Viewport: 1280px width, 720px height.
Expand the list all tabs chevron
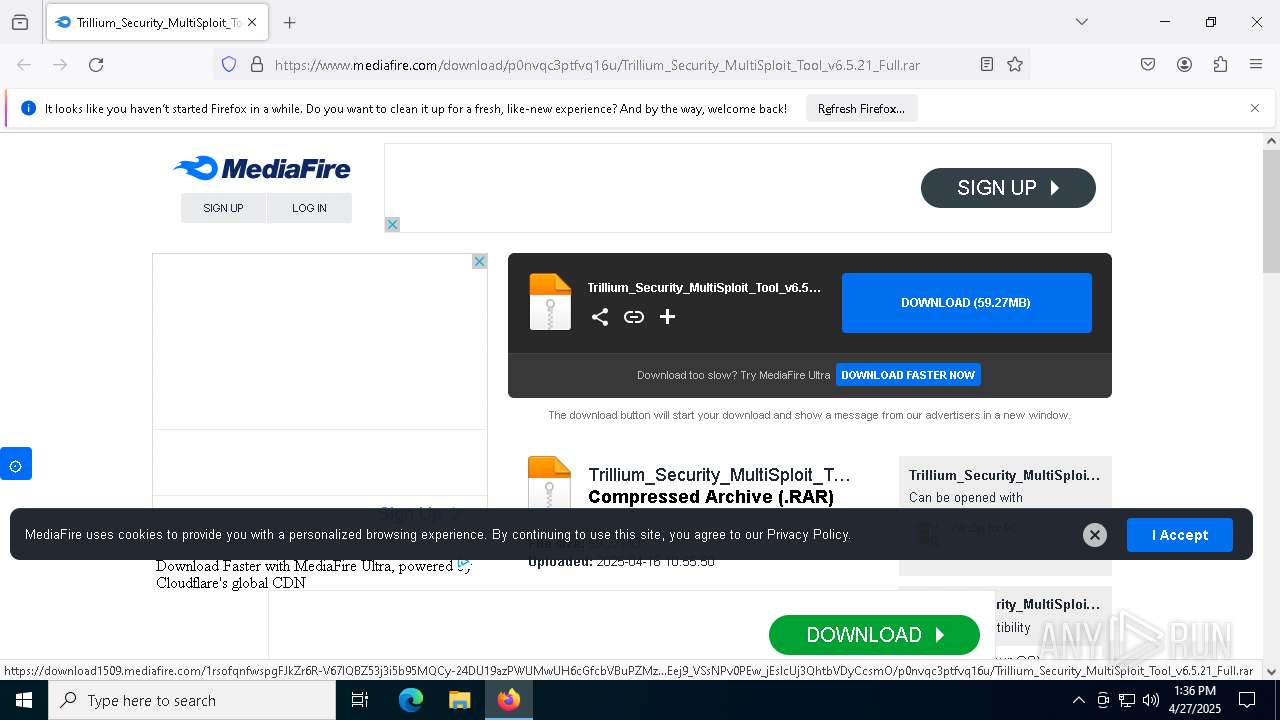tap(1081, 22)
